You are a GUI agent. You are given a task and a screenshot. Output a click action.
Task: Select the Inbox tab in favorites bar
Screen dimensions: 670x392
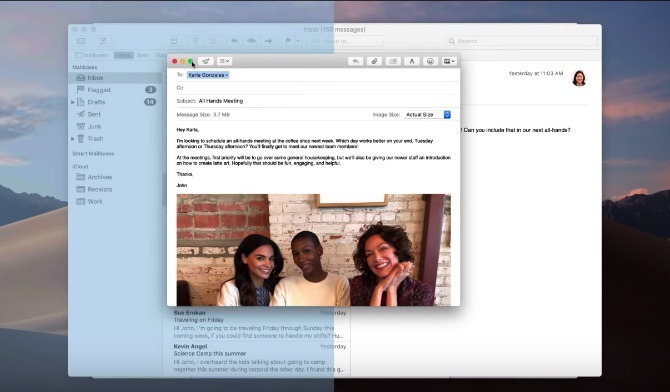tap(123, 55)
